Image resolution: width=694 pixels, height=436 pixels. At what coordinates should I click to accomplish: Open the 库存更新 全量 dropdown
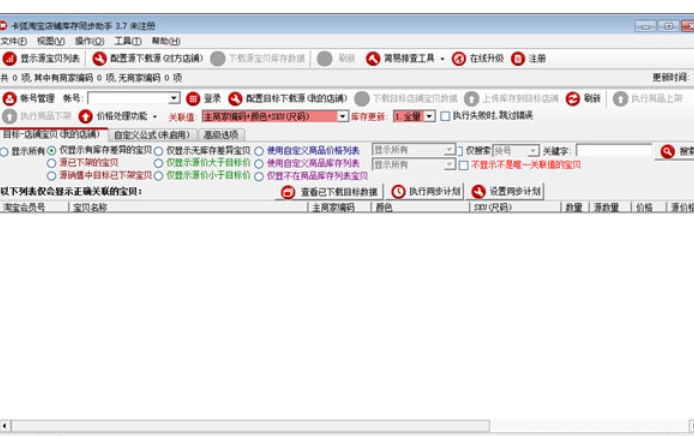click(429, 116)
